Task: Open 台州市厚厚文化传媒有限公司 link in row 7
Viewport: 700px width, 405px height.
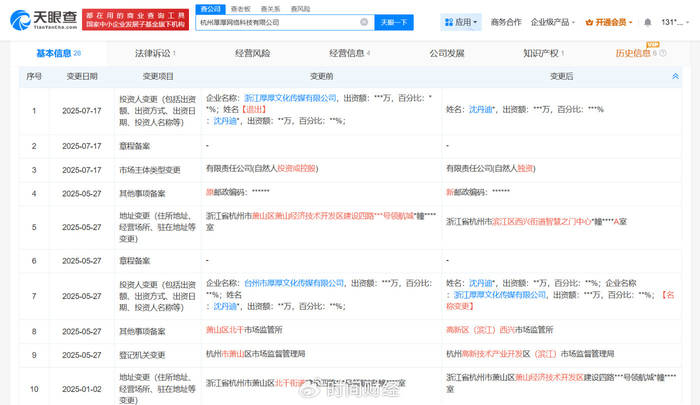Action: (294, 283)
